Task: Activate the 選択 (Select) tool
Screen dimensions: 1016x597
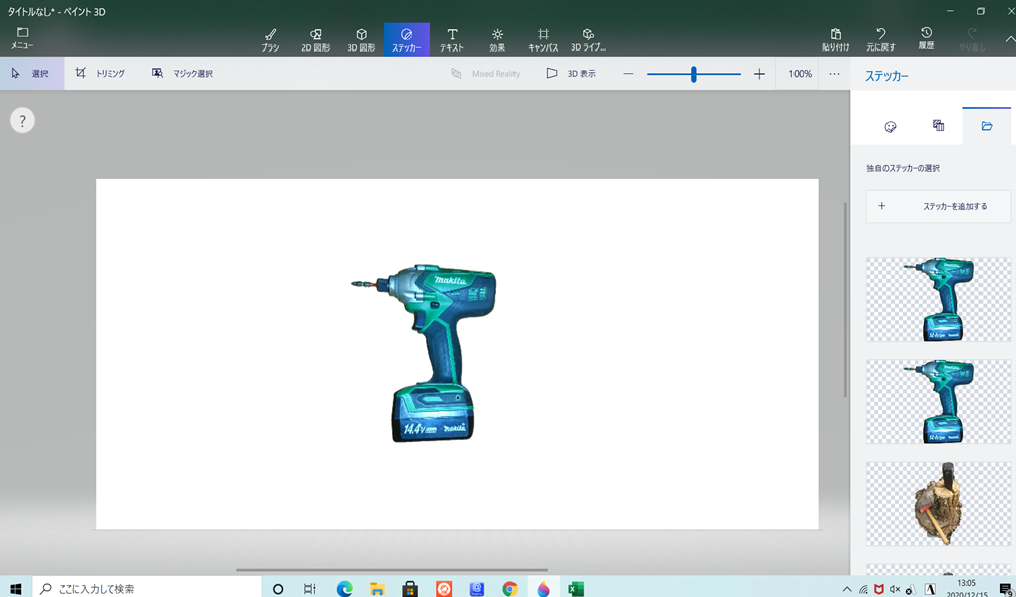Action: point(32,73)
